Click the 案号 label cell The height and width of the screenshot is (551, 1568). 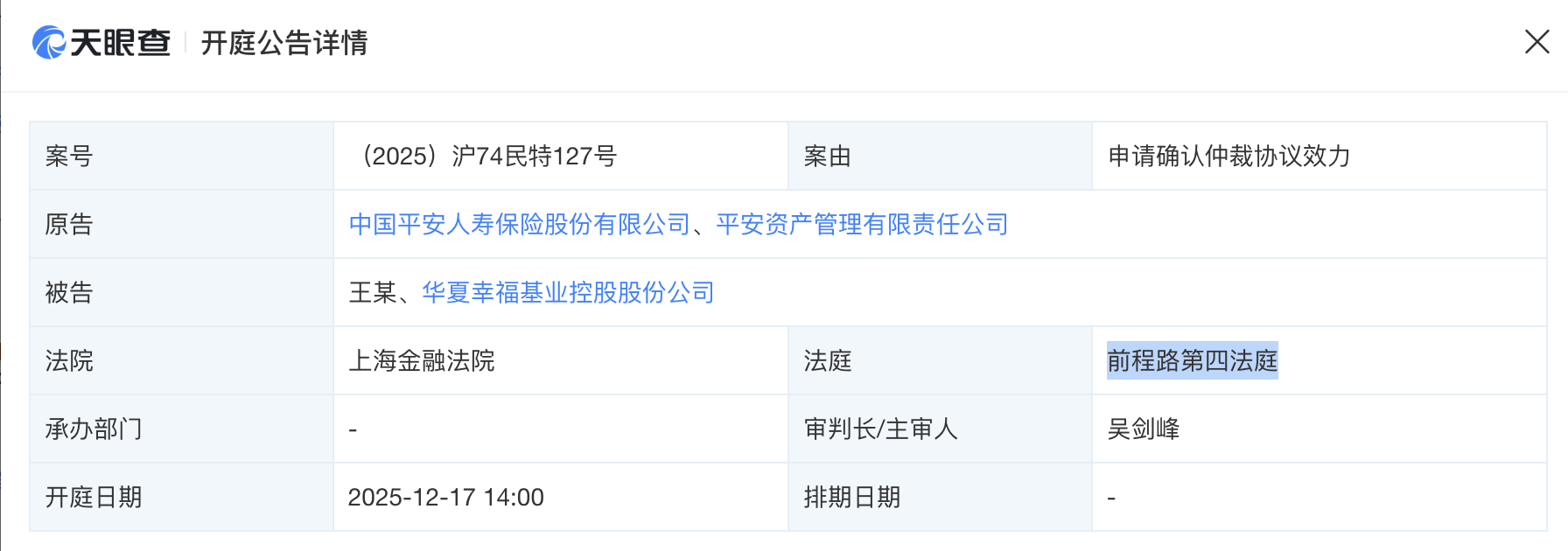click(69, 157)
